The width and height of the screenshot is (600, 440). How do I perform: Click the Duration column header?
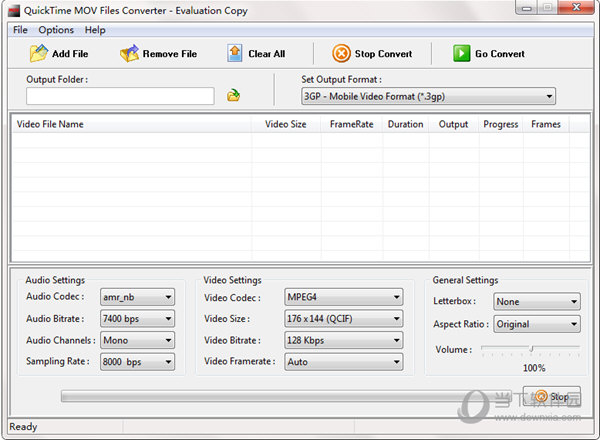pyautogui.click(x=406, y=124)
